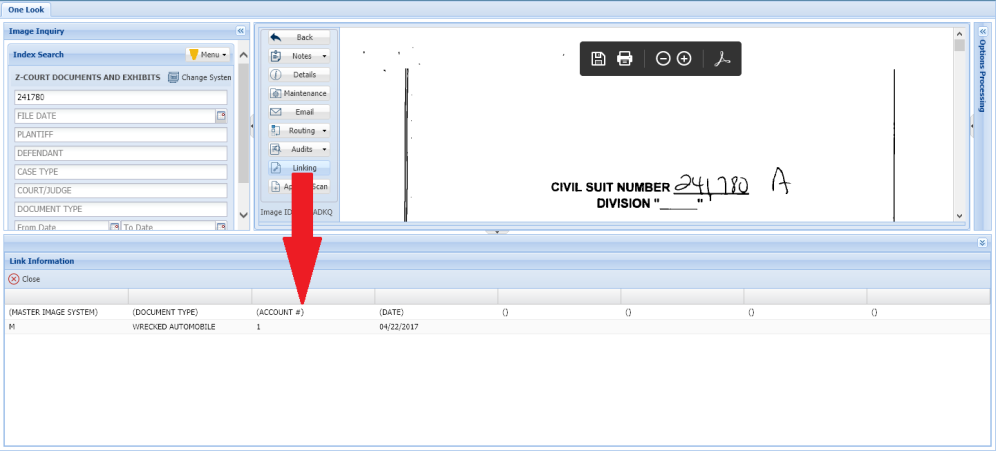Click the Maintenance button

click(x=298, y=93)
